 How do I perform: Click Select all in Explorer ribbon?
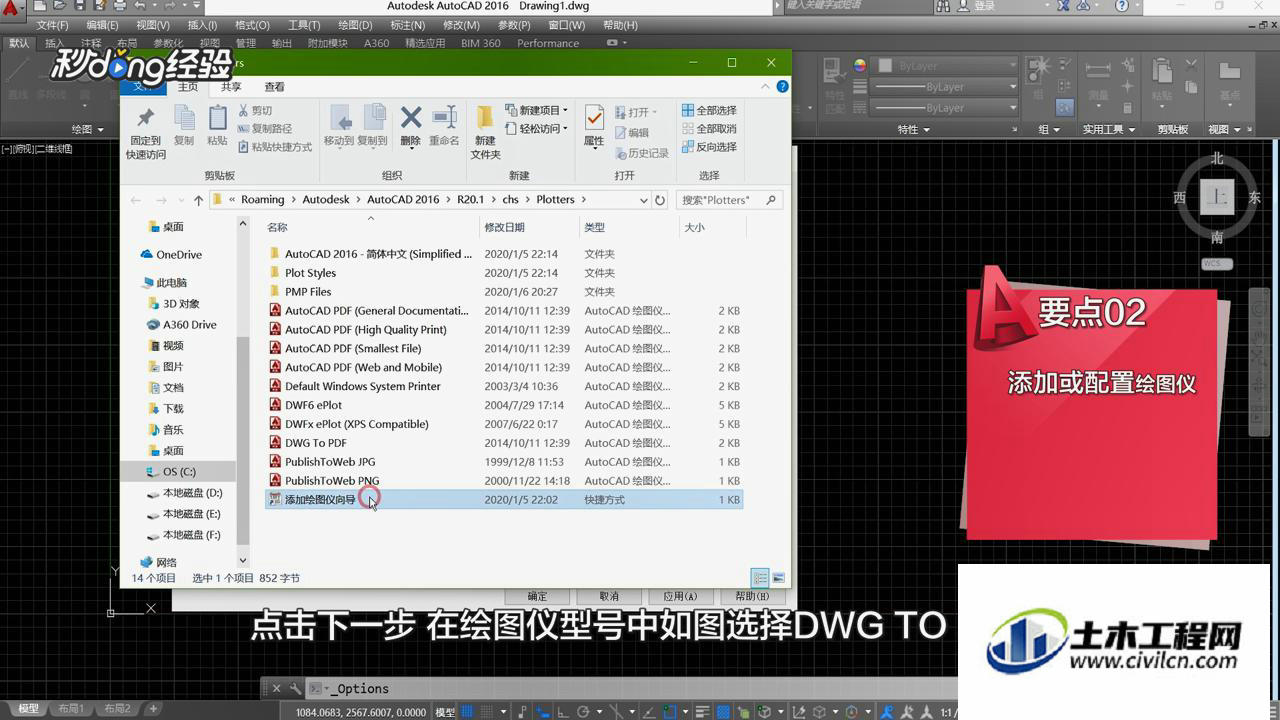click(709, 110)
